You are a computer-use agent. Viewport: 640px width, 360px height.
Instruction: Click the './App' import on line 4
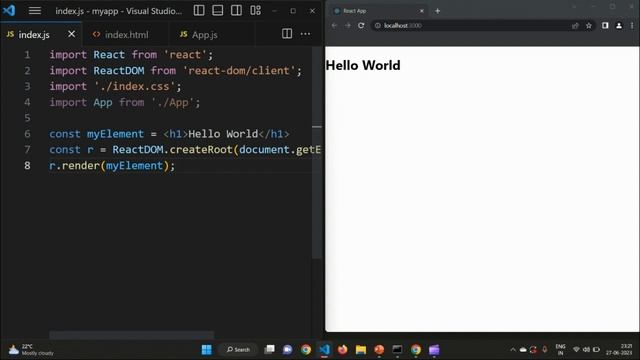(x=173, y=102)
